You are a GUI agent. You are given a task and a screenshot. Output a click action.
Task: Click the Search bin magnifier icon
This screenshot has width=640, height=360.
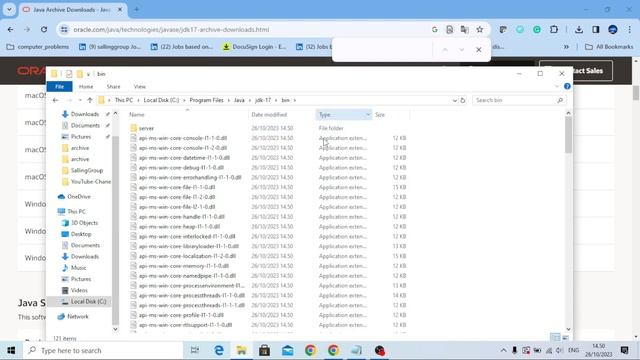pyautogui.click(x=560, y=100)
